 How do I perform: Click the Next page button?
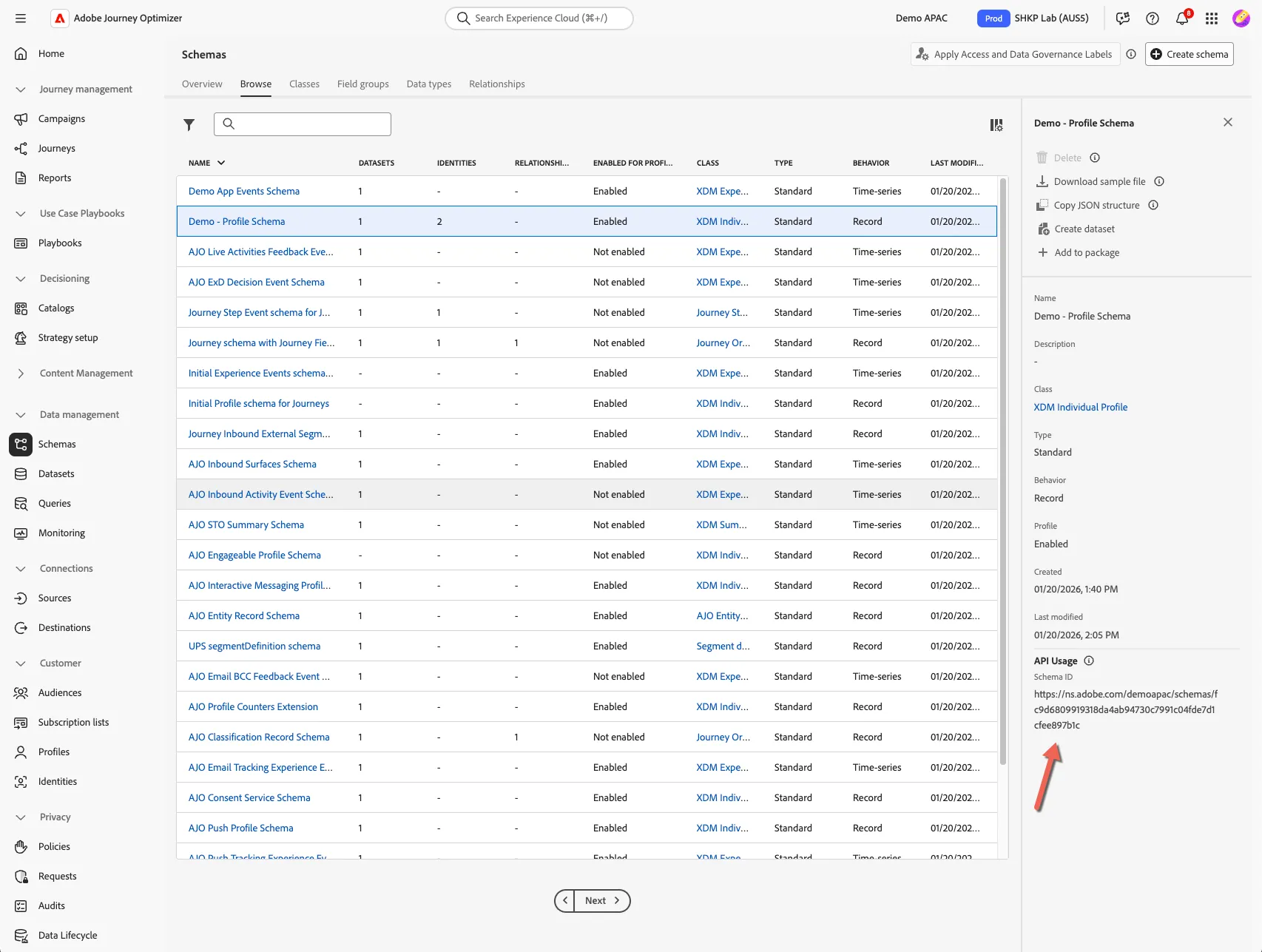click(x=602, y=900)
